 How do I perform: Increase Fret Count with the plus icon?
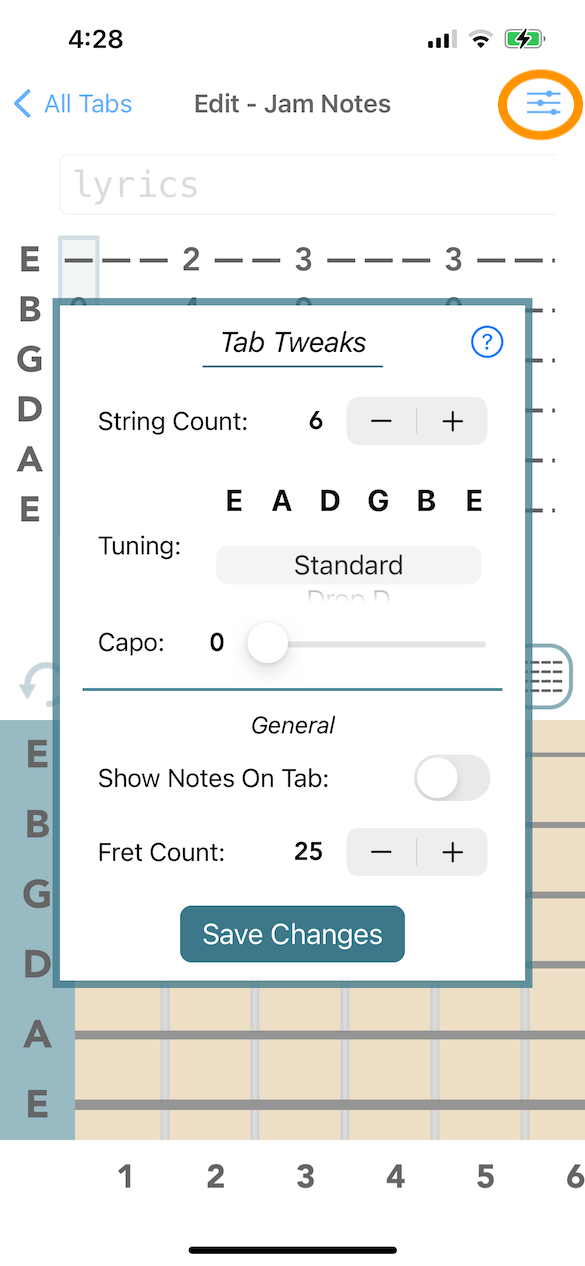[452, 852]
